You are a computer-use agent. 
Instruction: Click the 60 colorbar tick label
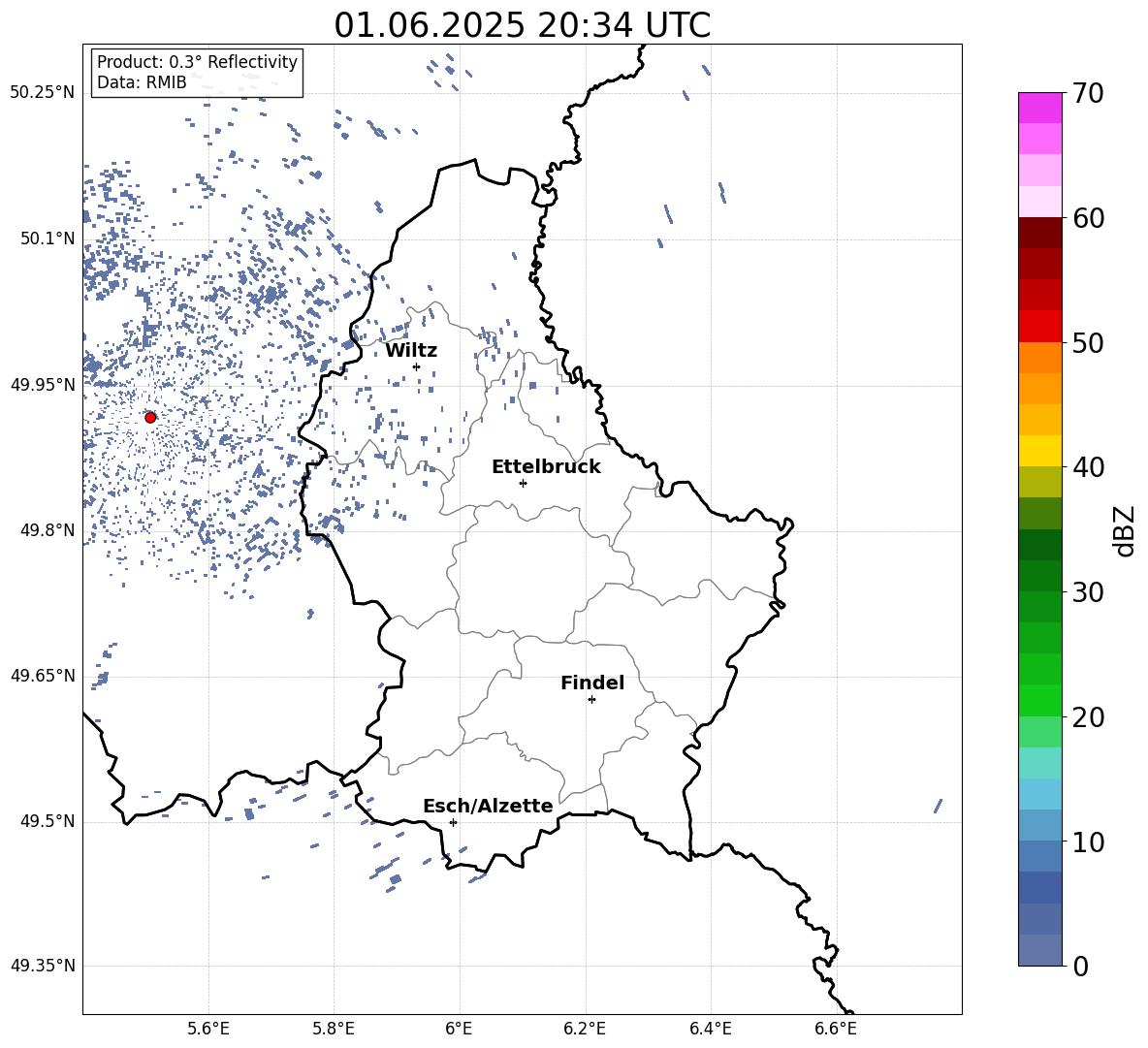1088,218
